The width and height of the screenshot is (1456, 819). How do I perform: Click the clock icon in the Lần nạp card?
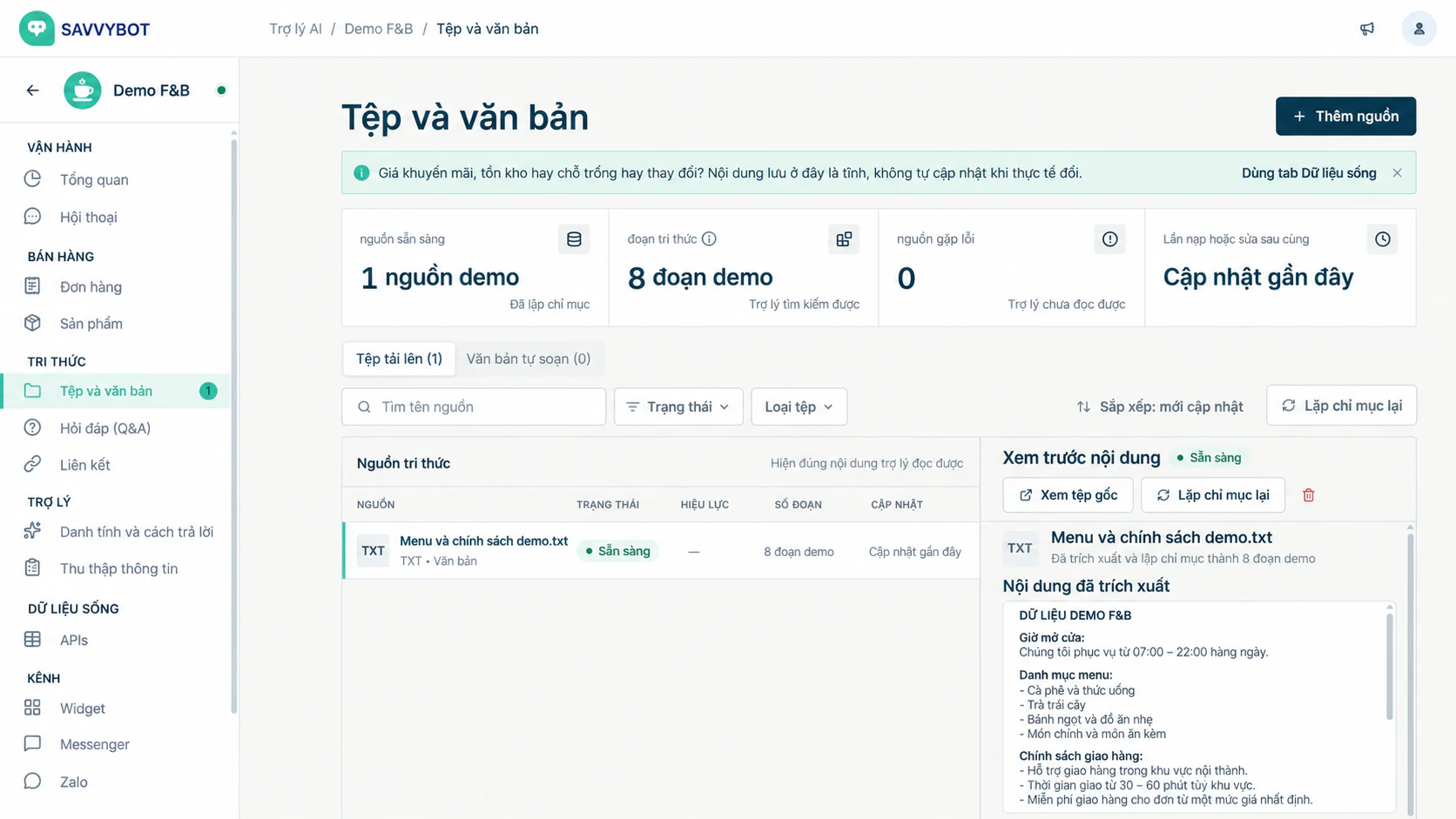(1383, 239)
